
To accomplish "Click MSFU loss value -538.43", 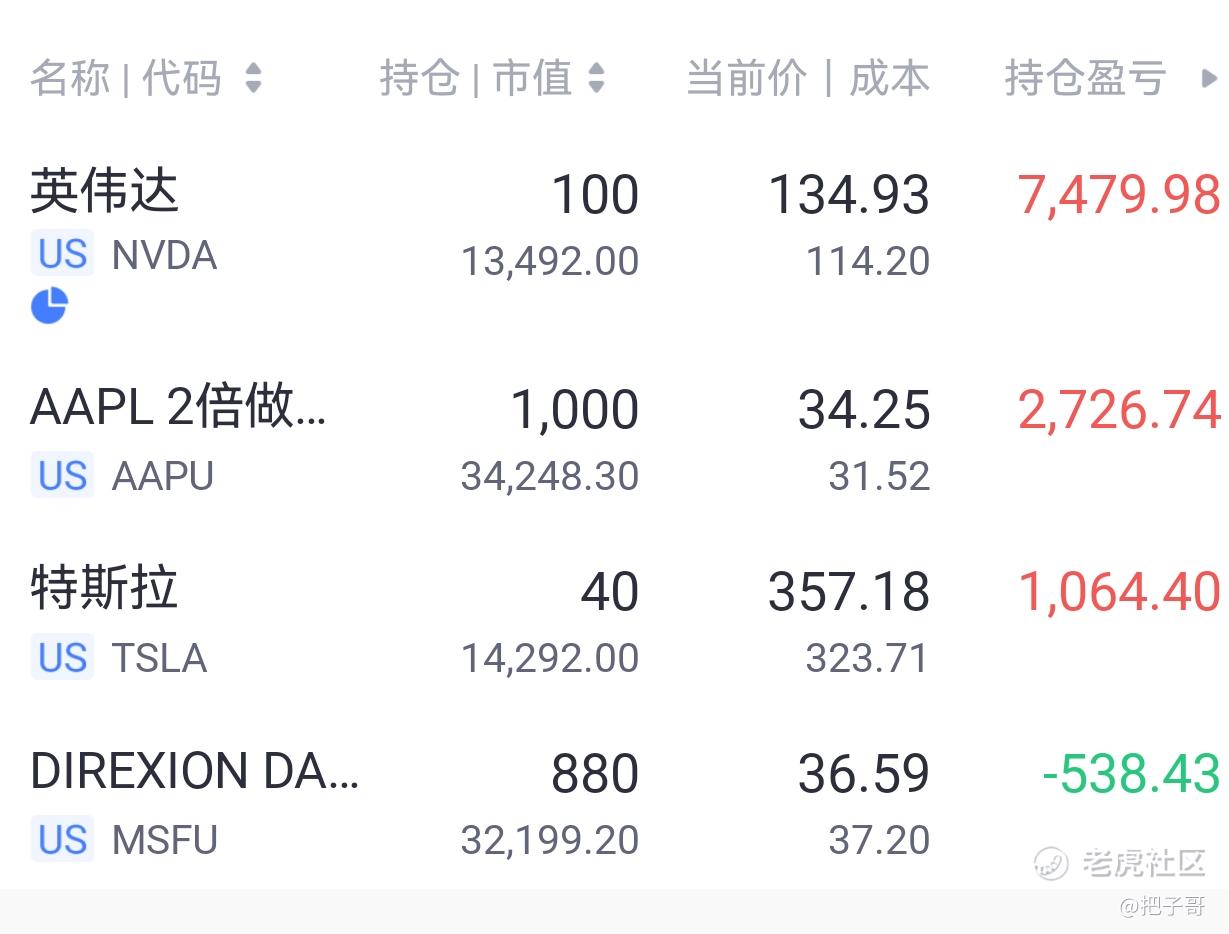I will [x=1131, y=774].
